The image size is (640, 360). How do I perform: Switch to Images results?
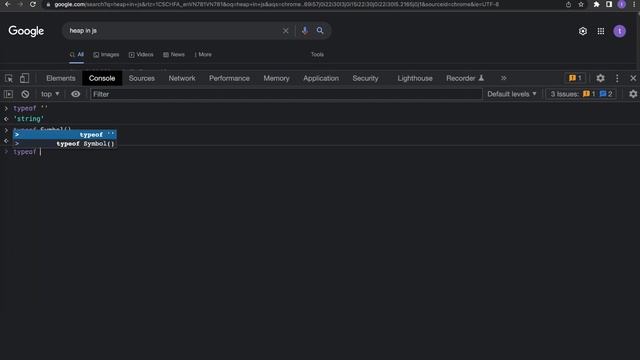pos(106,54)
